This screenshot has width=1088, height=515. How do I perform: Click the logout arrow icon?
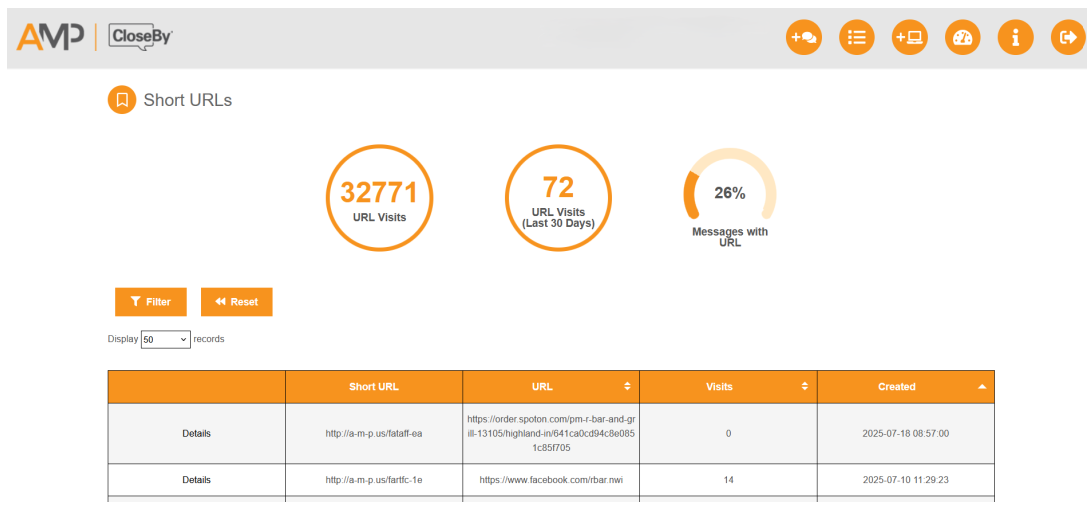pyautogui.click(x=1067, y=38)
